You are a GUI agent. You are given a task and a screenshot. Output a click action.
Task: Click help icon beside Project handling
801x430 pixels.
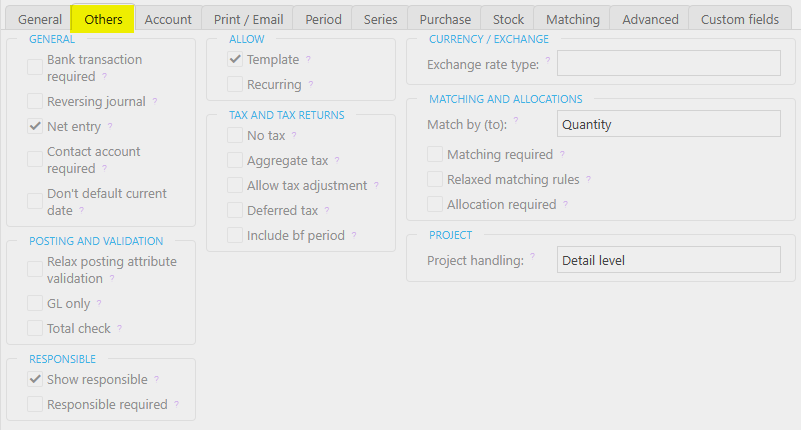pyautogui.click(x=533, y=258)
